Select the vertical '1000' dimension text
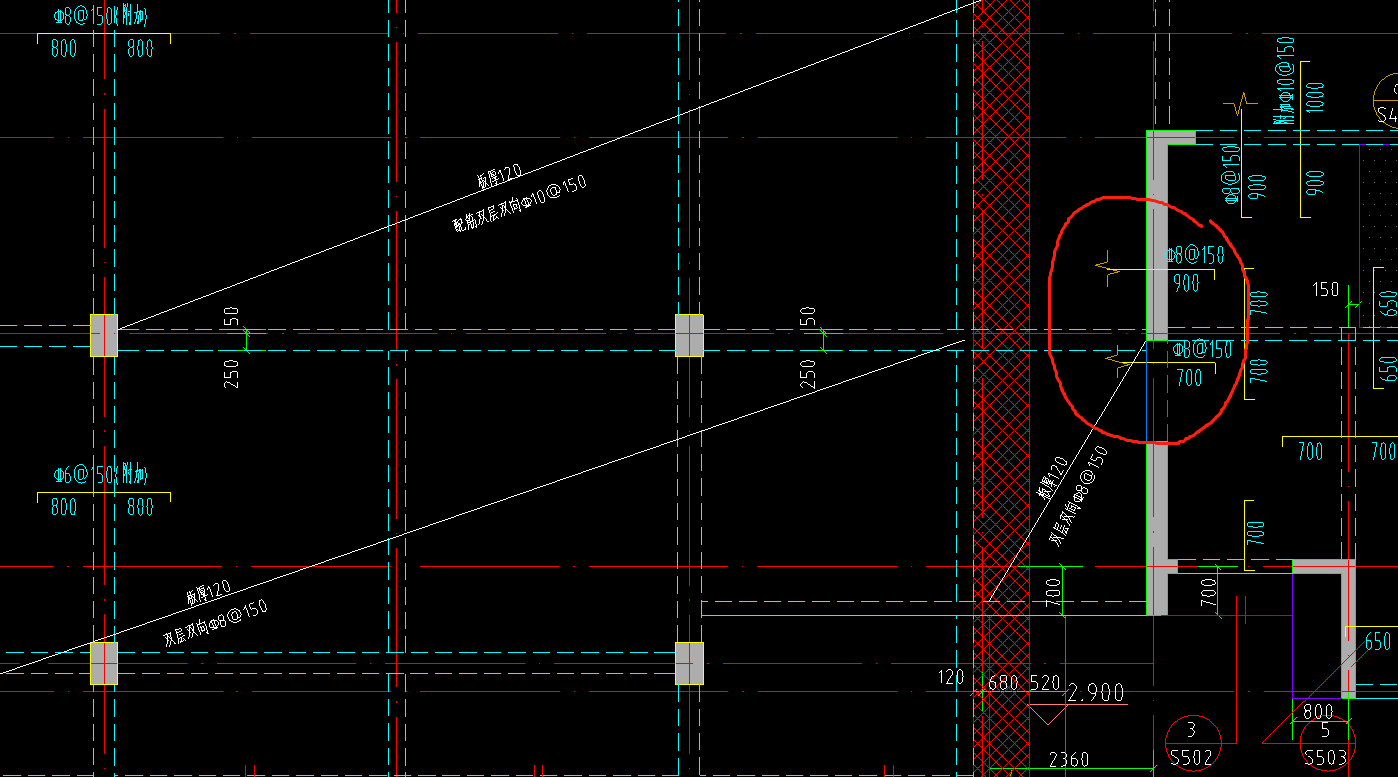The height and width of the screenshot is (777, 1398). pos(1315,99)
